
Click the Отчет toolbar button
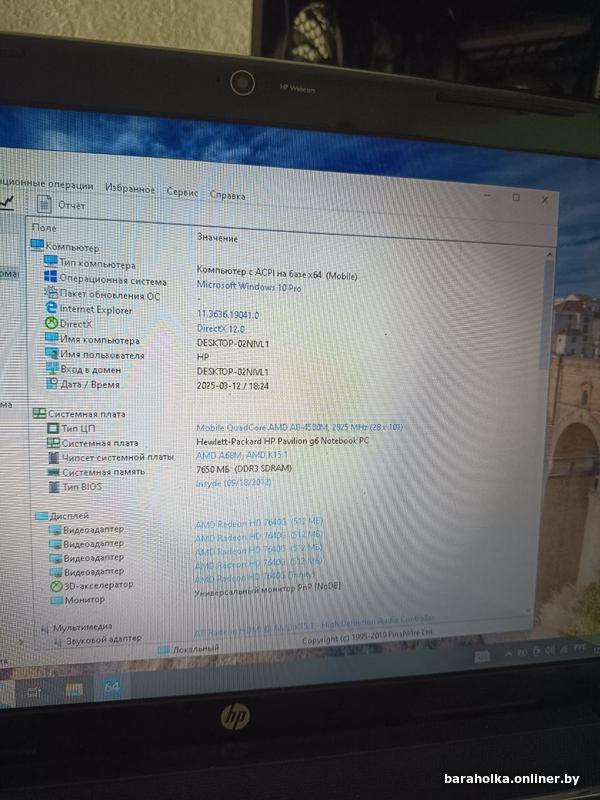(60, 205)
